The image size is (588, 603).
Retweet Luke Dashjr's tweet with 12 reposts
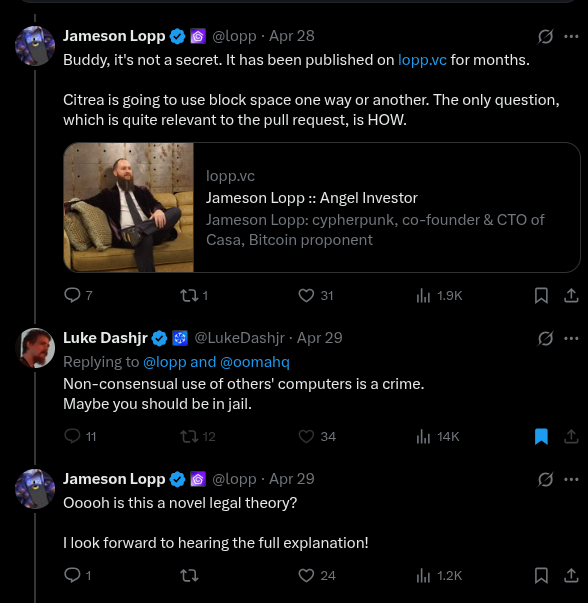[189, 436]
